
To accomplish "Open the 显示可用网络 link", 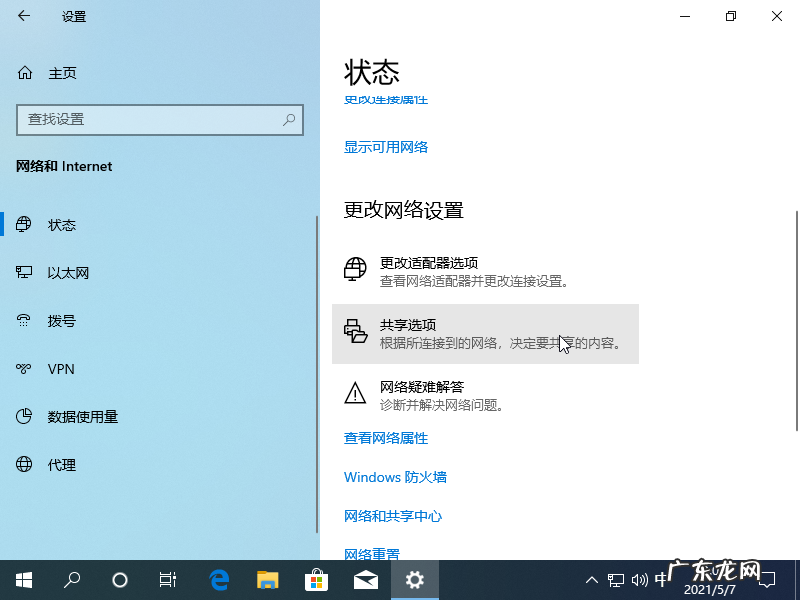I will click(385, 146).
